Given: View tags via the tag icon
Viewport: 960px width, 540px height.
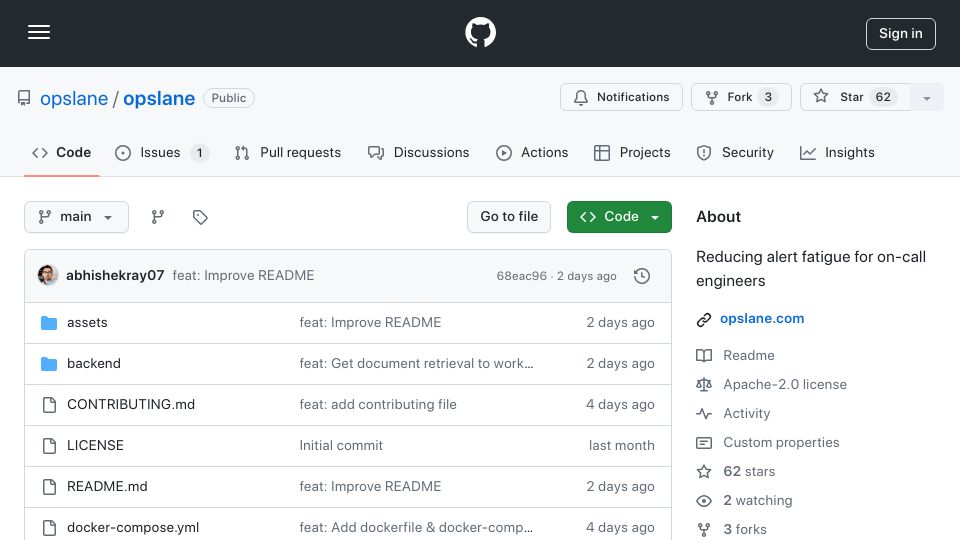Looking at the screenshot, I should click(x=200, y=217).
